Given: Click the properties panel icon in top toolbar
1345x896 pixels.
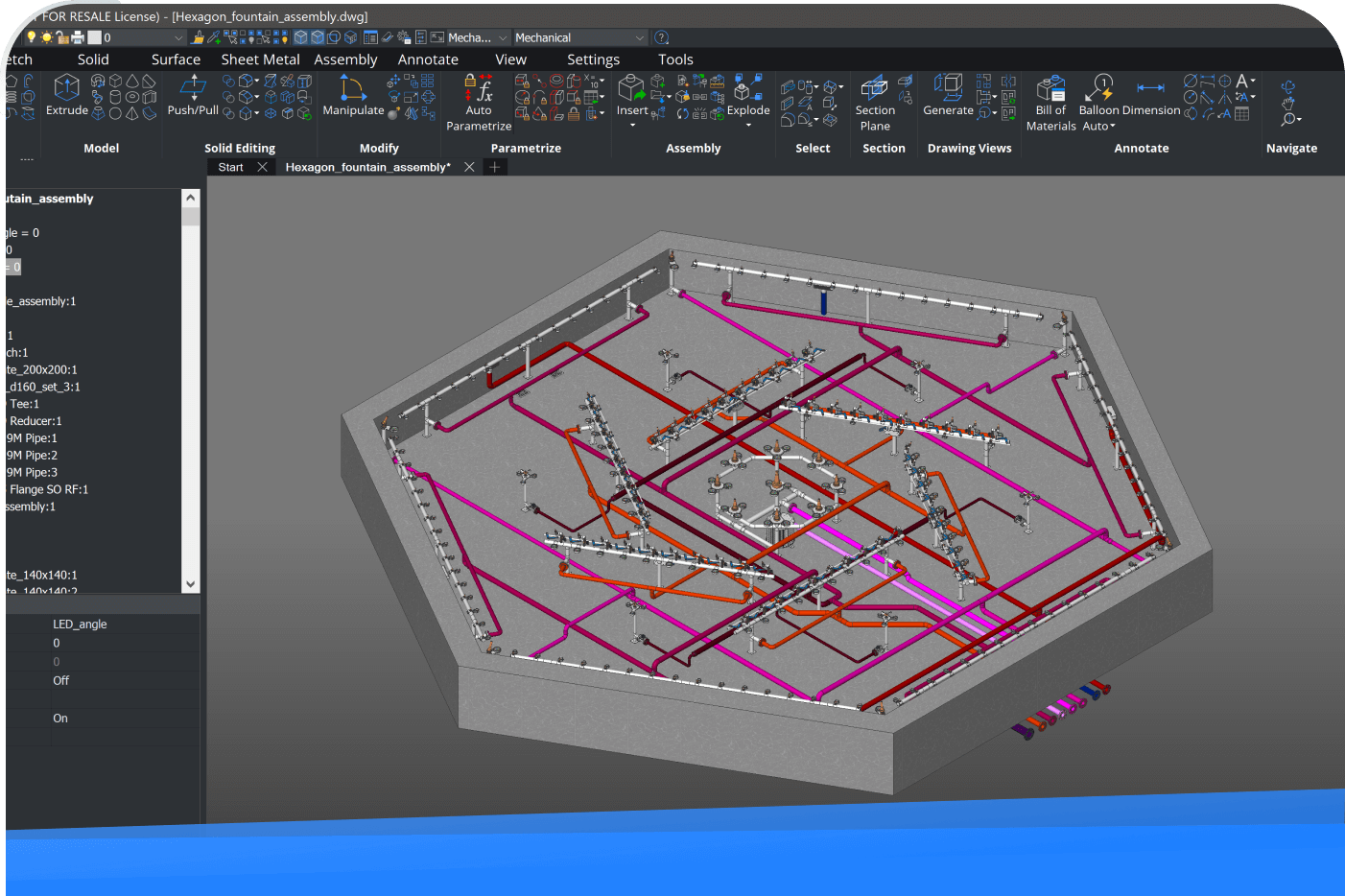Looking at the screenshot, I should tap(370, 37).
